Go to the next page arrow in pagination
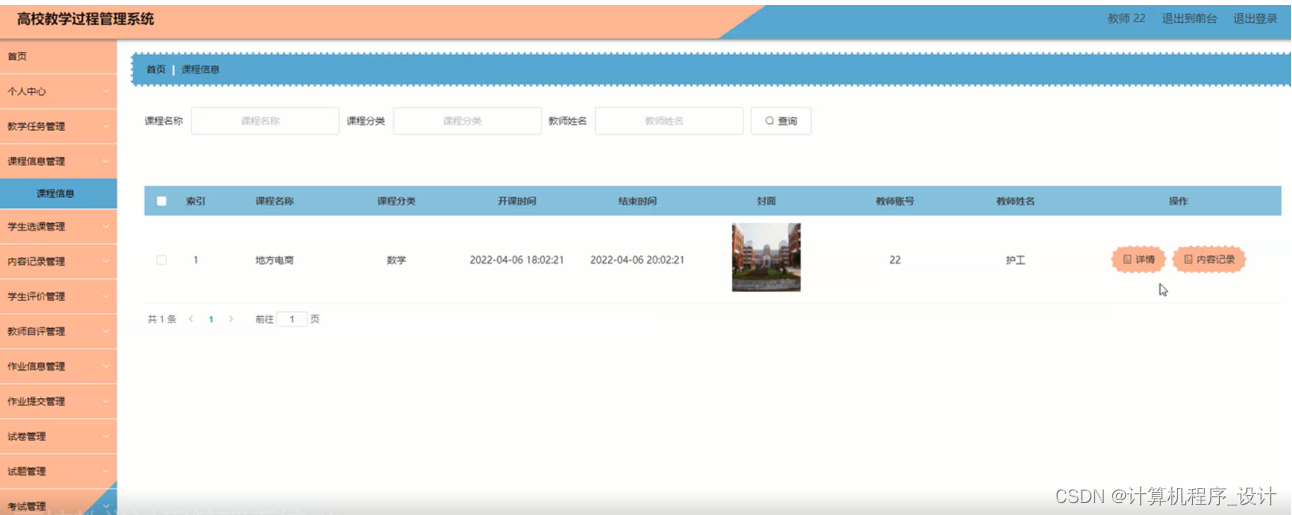The width and height of the screenshot is (1292, 515). pos(231,319)
